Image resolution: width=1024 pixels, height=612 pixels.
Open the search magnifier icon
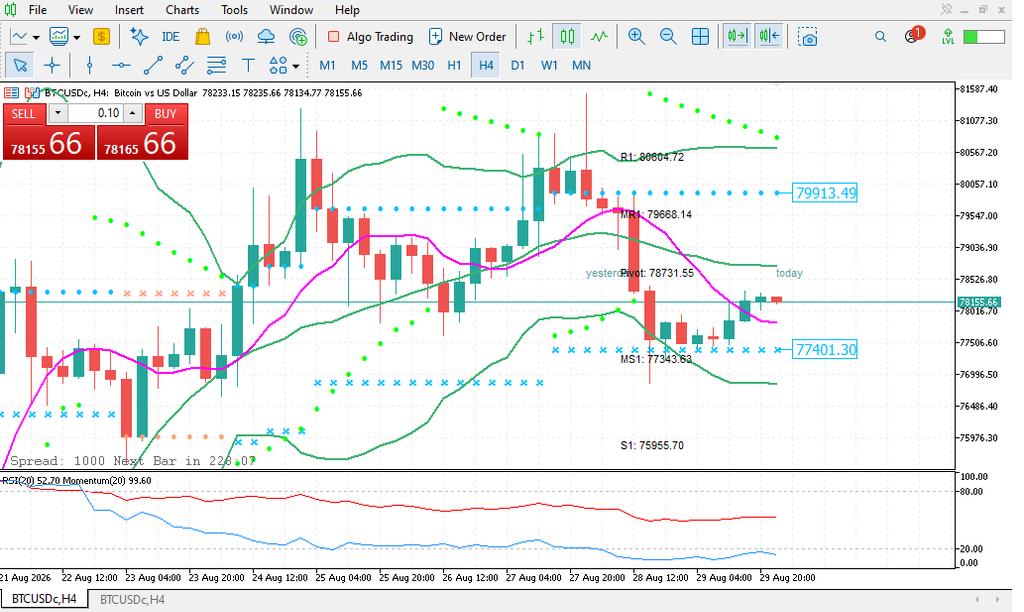880,37
